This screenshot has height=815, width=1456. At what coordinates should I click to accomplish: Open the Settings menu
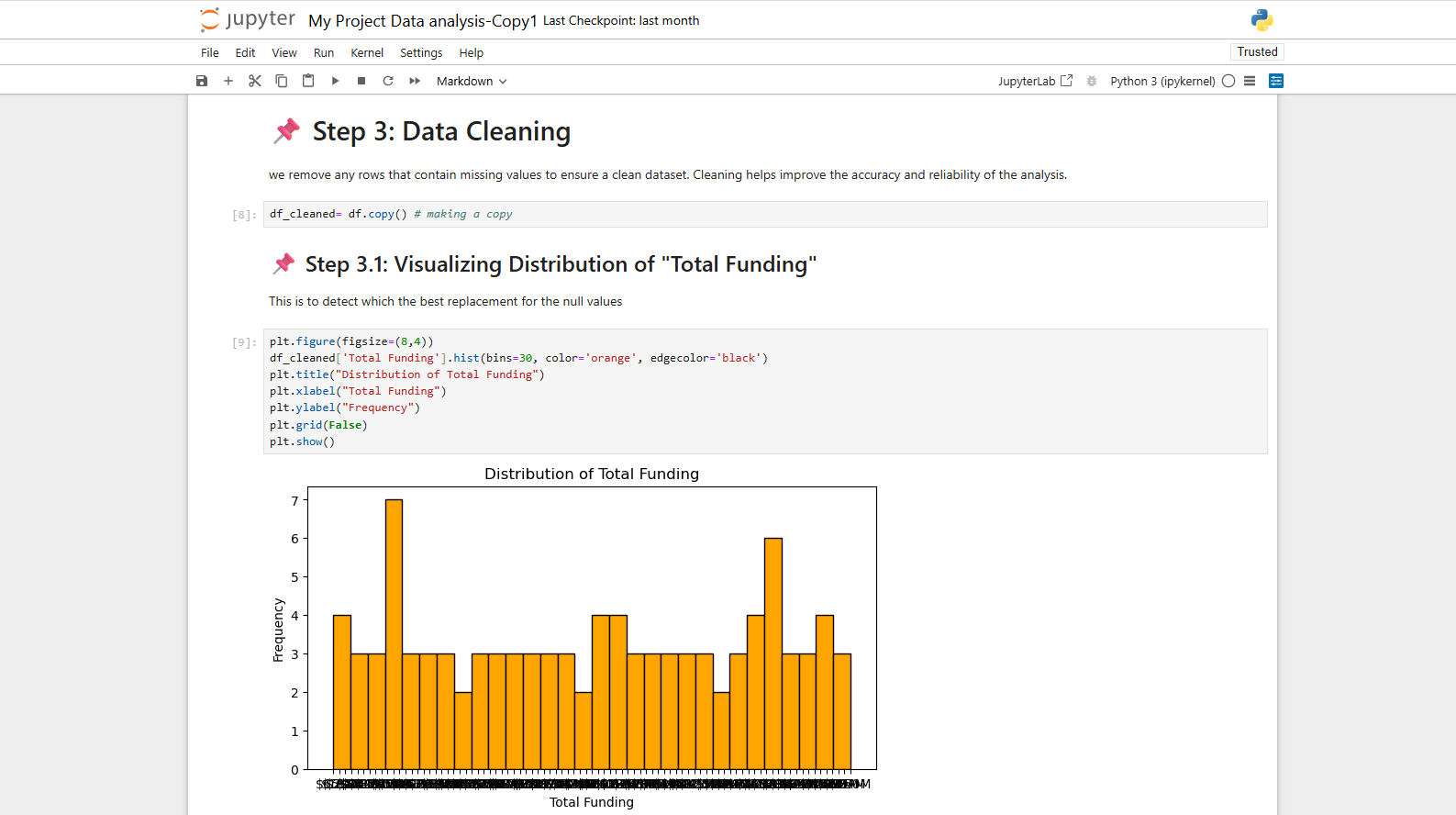pyautogui.click(x=421, y=52)
